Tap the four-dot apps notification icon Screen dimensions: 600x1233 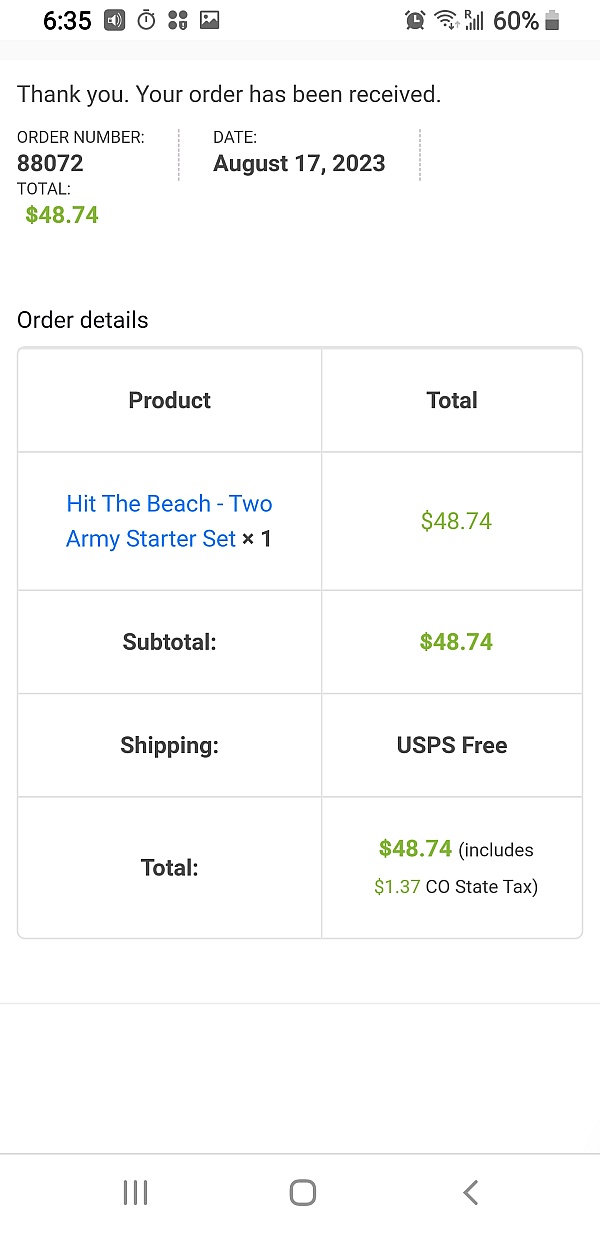[x=178, y=20]
